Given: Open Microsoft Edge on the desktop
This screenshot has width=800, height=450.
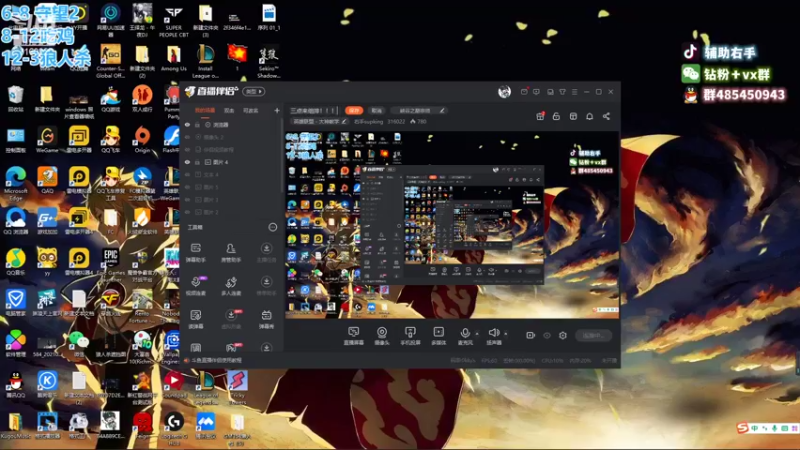Looking at the screenshot, I should [15, 182].
